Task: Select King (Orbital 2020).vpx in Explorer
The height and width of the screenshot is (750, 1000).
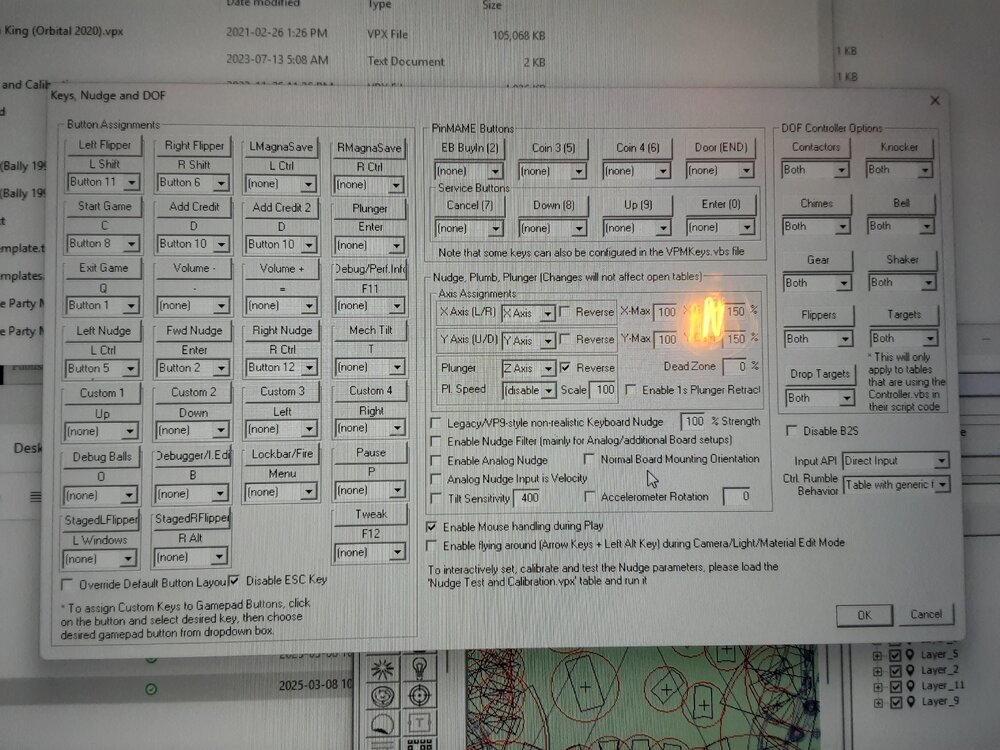Action: (x=62, y=31)
